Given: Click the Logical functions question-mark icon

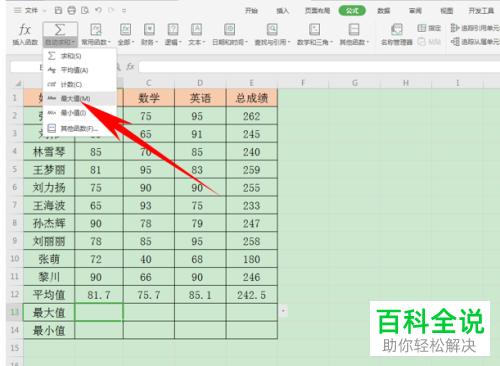Looking at the screenshot, I should click(173, 30).
